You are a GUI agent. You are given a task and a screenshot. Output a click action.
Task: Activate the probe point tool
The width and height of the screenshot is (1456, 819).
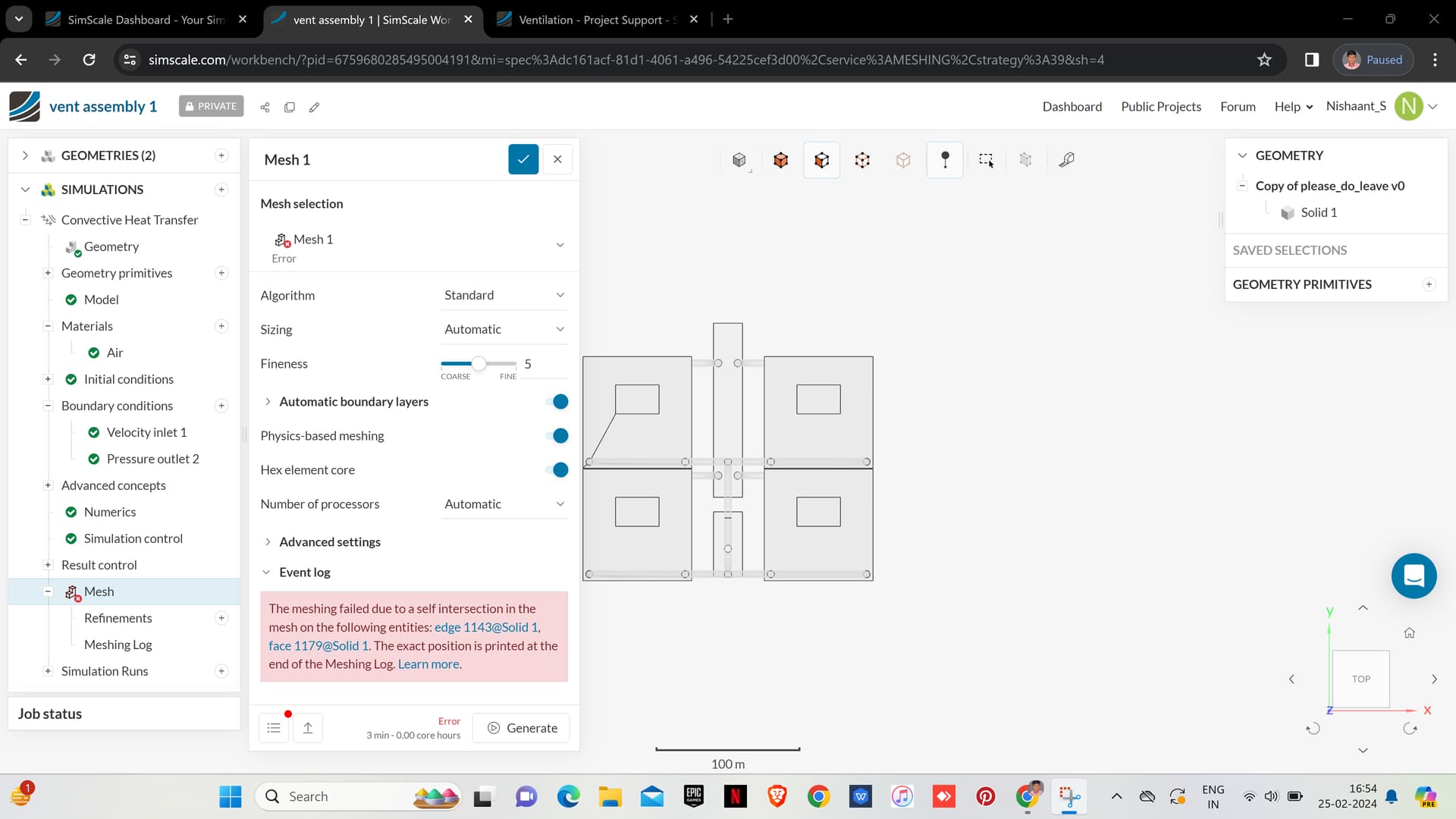click(x=945, y=160)
